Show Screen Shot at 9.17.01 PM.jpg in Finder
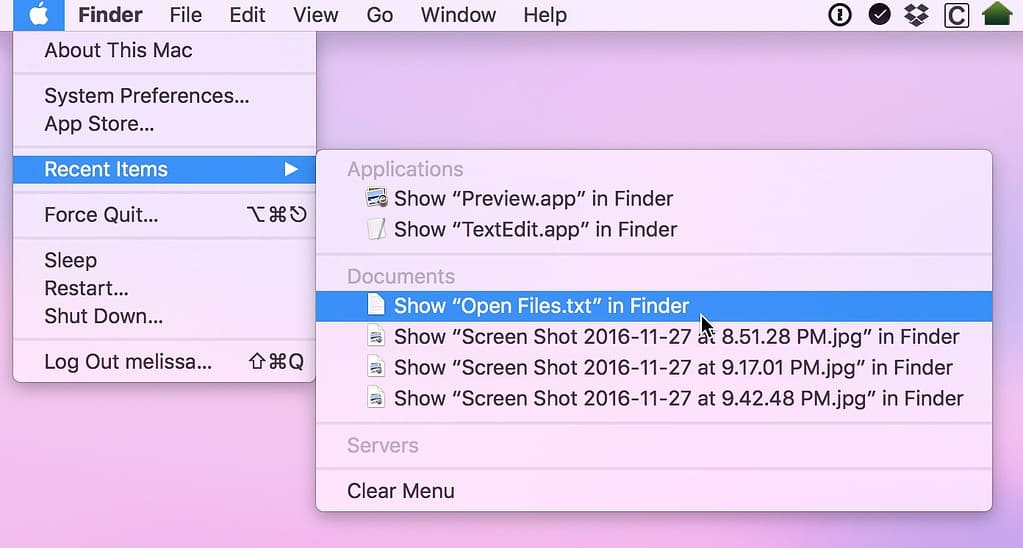 tap(673, 367)
